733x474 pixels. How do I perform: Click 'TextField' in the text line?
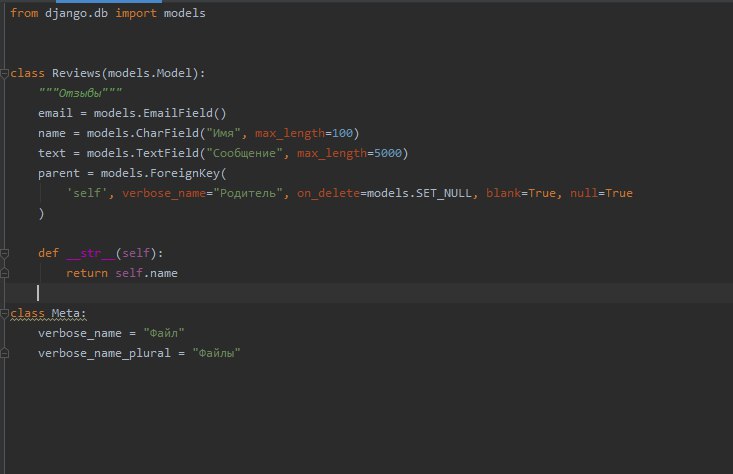point(167,153)
